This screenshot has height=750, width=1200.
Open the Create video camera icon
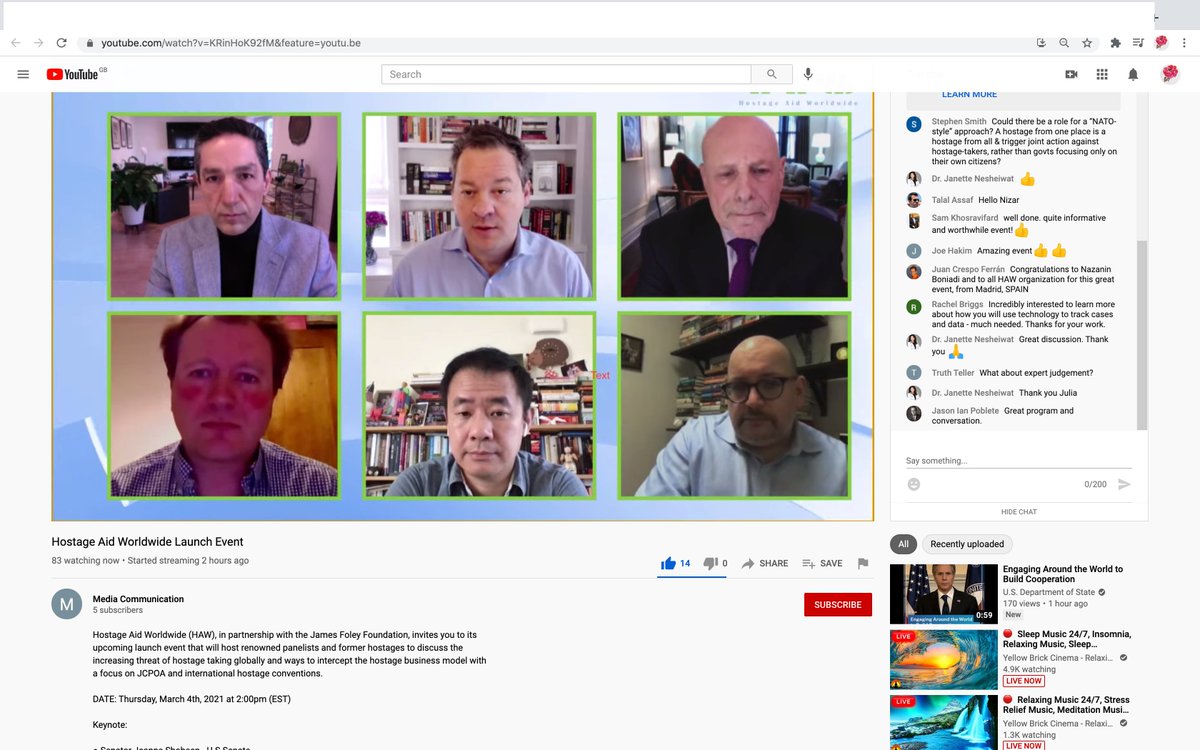(1071, 74)
